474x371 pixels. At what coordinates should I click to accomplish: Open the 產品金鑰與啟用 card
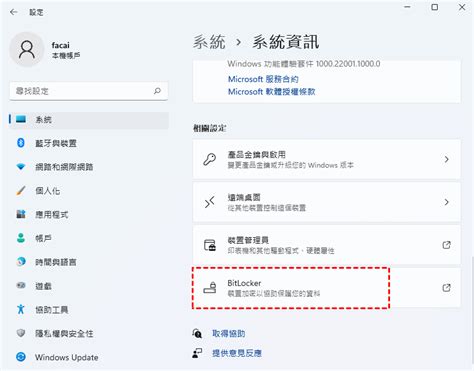tap(327, 159)
